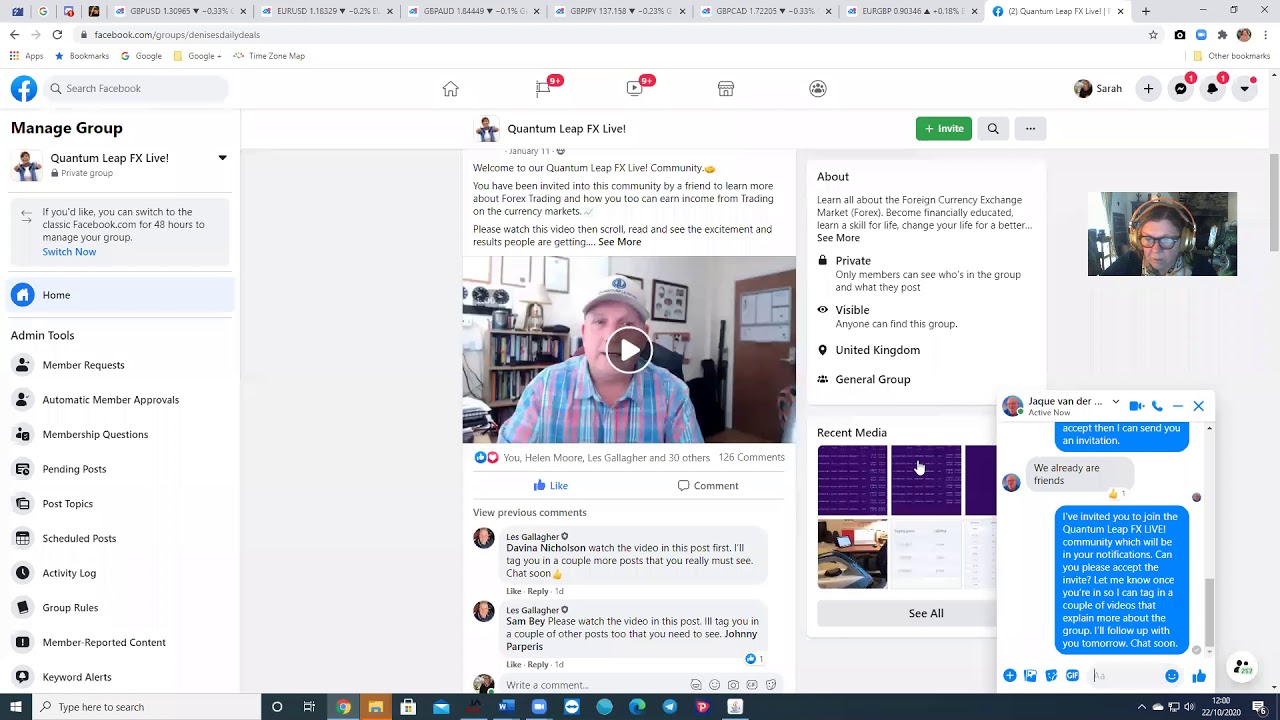
Task: Open the group's three-dot more options
Action: point(1030,128)
